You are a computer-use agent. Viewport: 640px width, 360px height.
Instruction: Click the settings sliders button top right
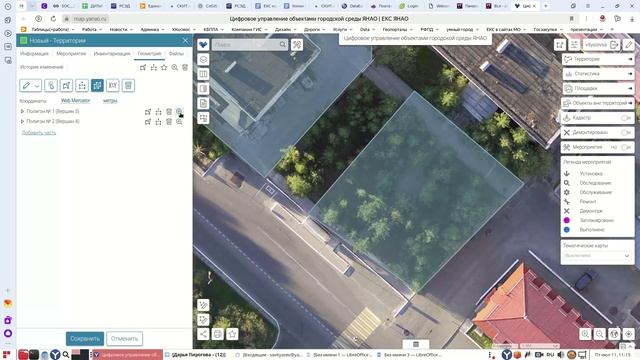pos(574,44)
